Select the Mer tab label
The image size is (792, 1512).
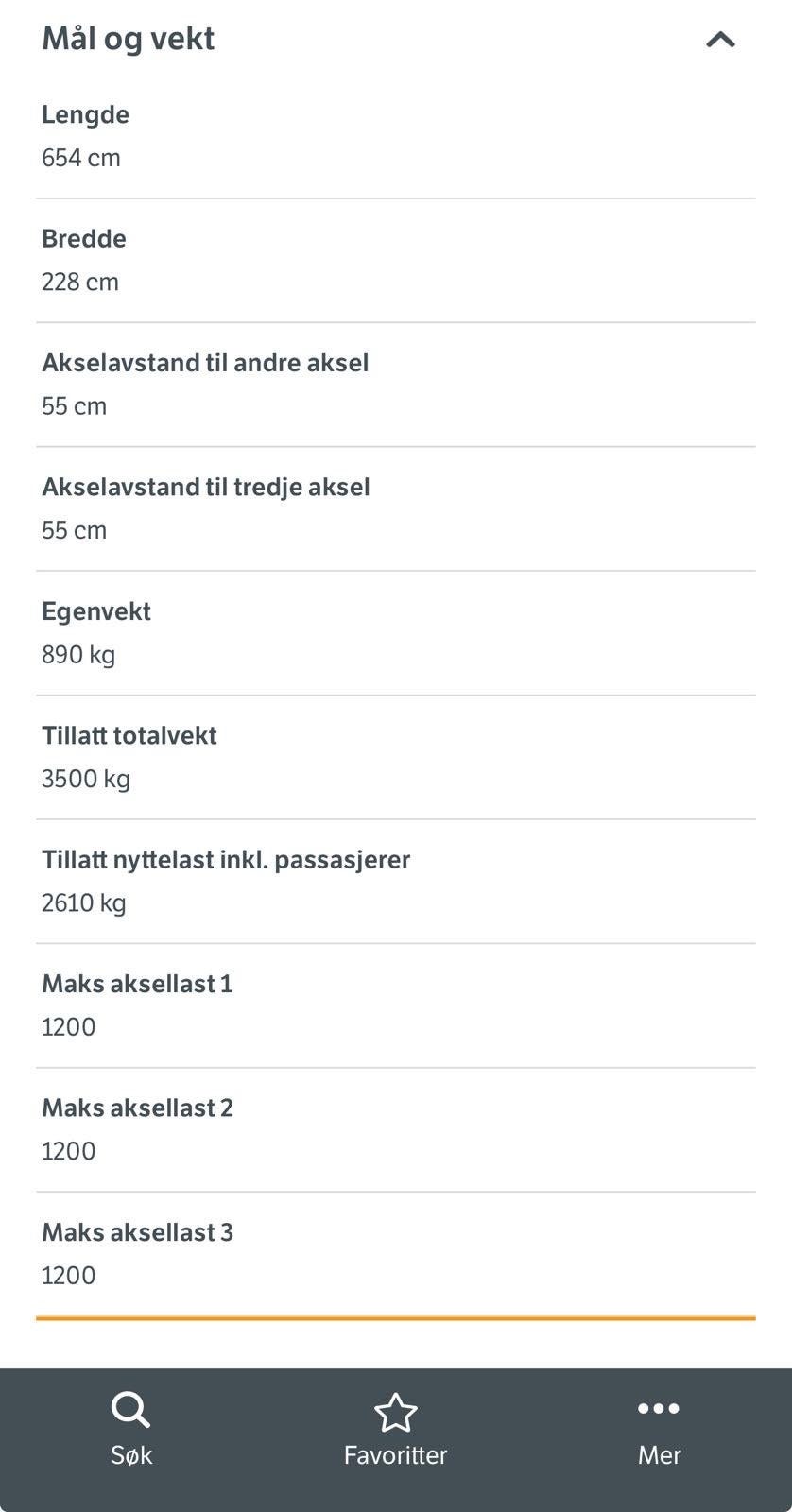[659, 1455]
